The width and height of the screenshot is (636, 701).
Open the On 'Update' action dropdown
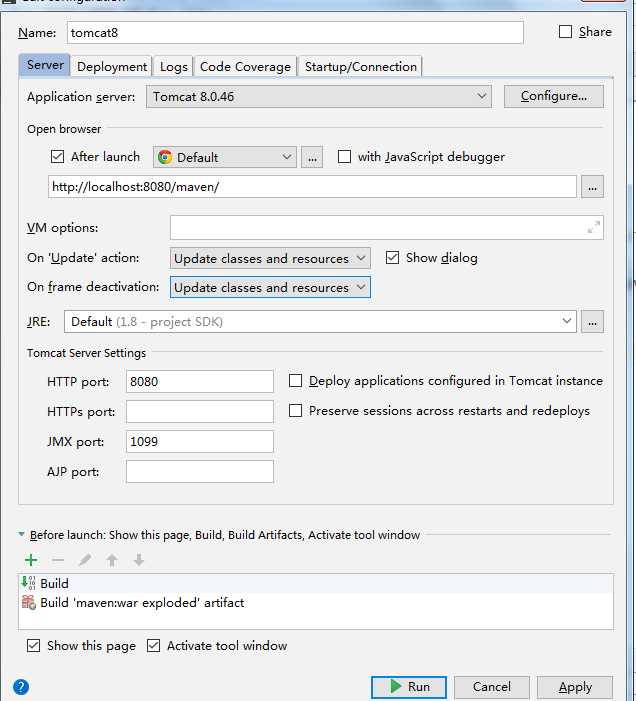point(270,258)
